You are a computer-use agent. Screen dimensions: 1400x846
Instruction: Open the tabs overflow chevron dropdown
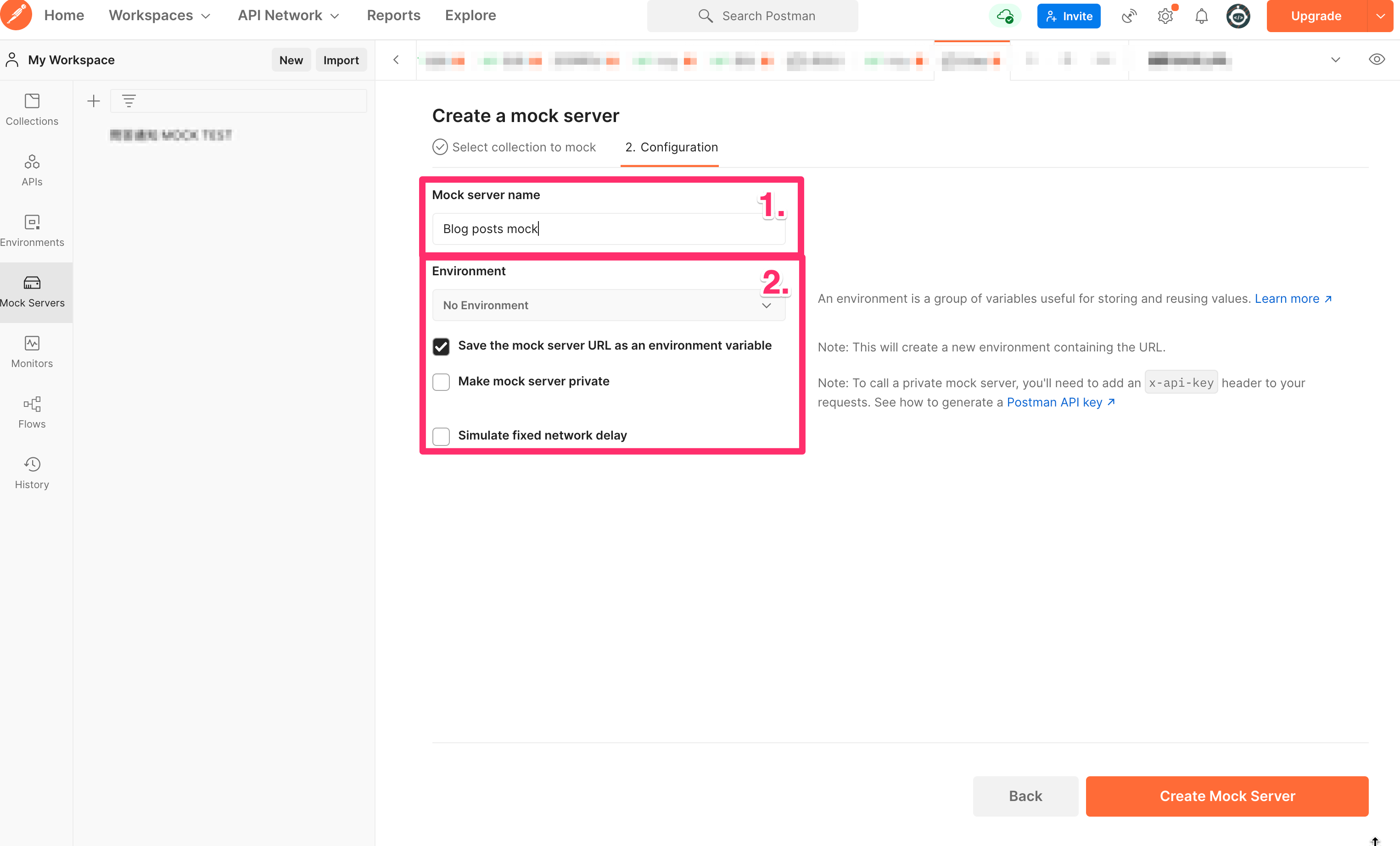pyautogui.click(x=1336, y=60)
